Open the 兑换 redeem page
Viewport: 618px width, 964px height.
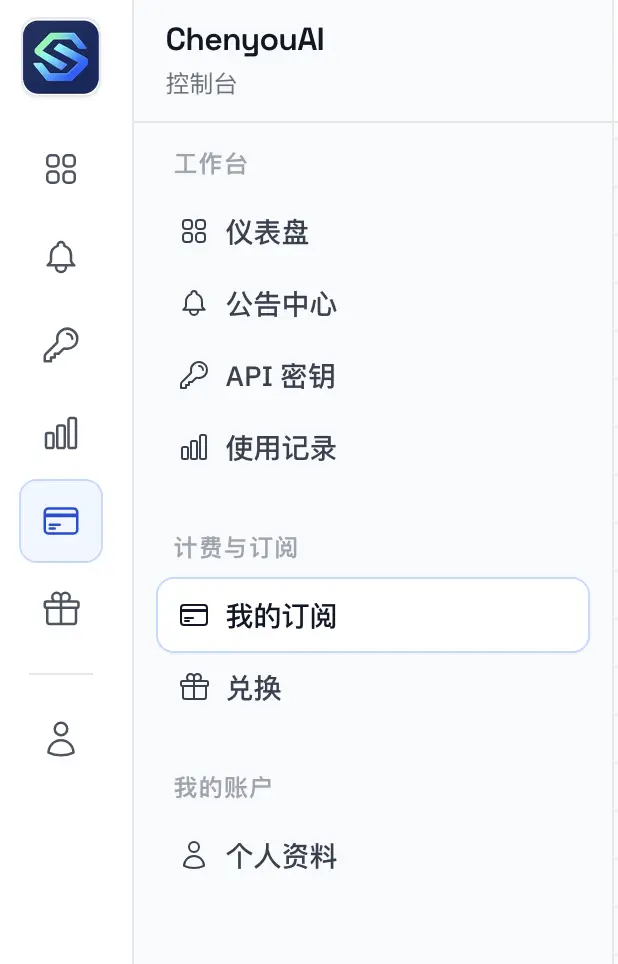(x=254, y=688)
